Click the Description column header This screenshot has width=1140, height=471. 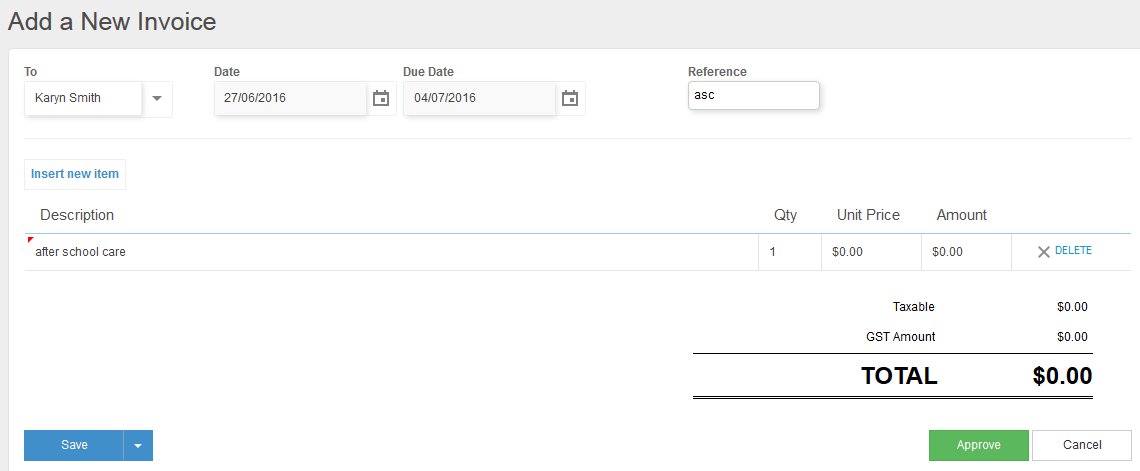tap(77, 215)
